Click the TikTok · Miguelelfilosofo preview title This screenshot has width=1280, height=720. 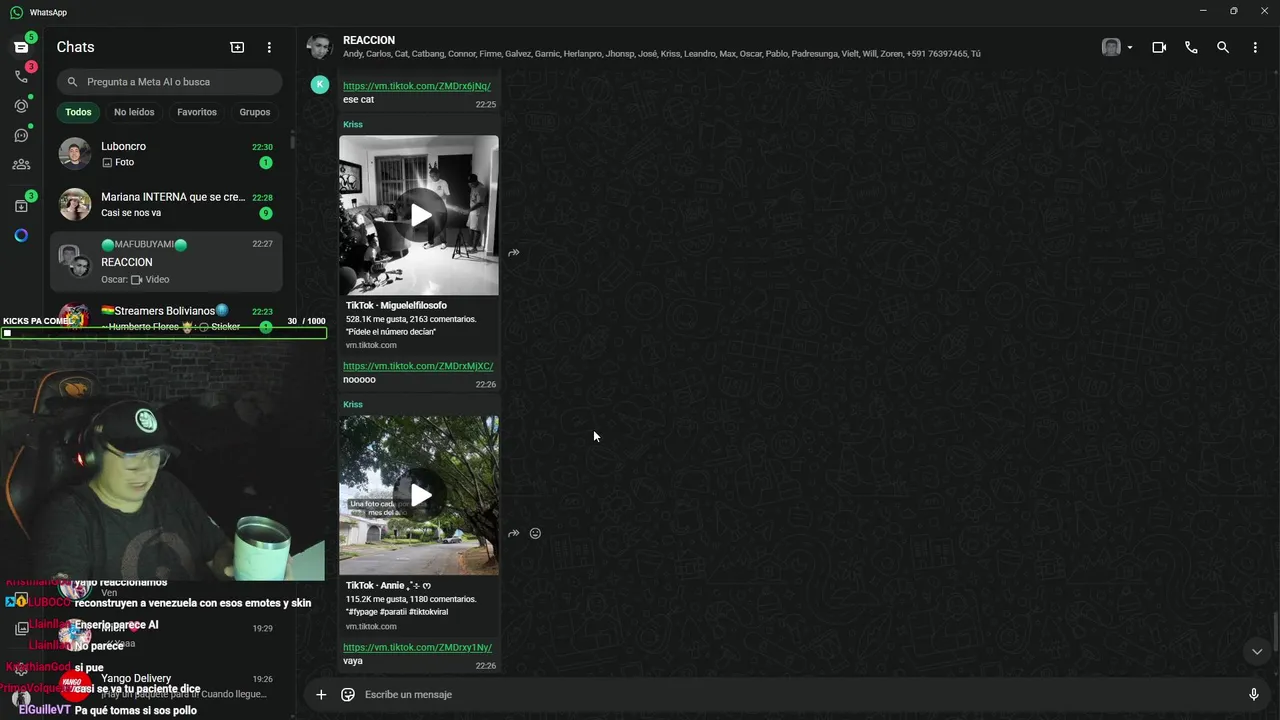point(396,305)
